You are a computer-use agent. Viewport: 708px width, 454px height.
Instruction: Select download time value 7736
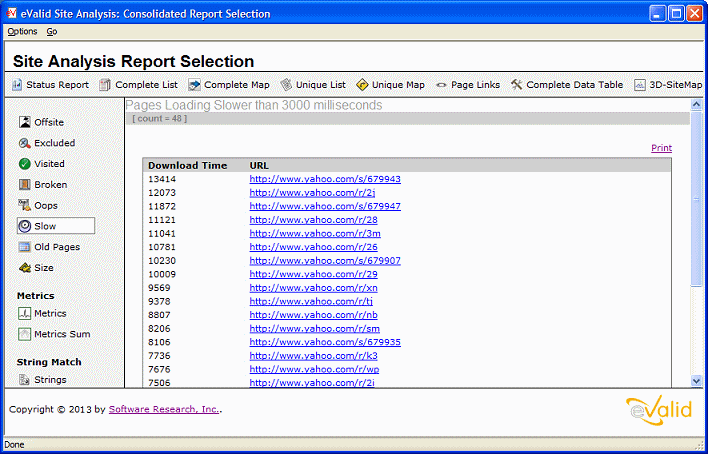159,356
